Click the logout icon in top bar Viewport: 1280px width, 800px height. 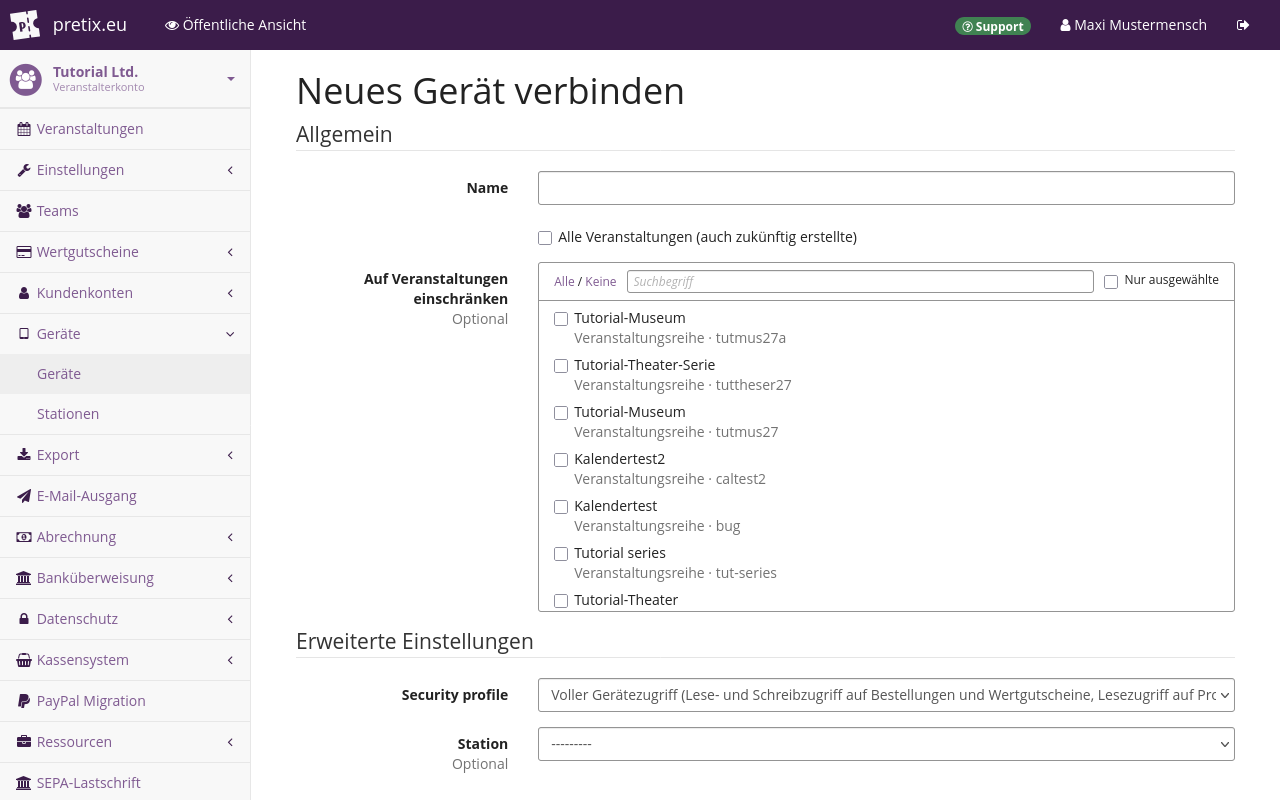1243,25
